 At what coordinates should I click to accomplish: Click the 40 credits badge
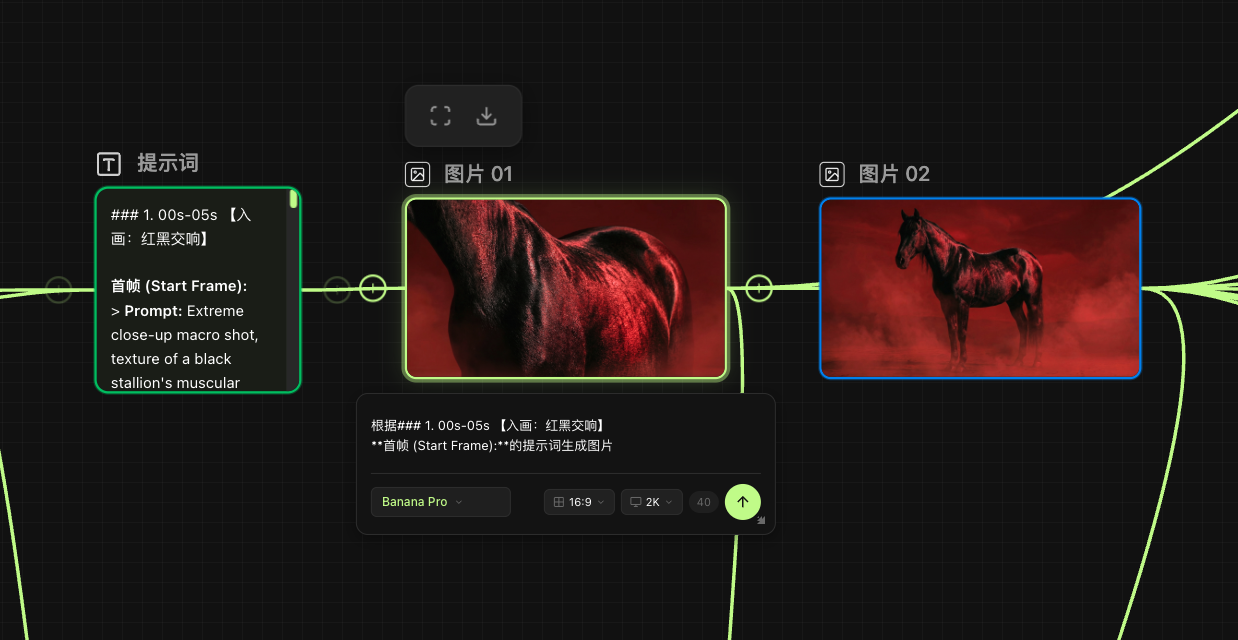(703, 502)
